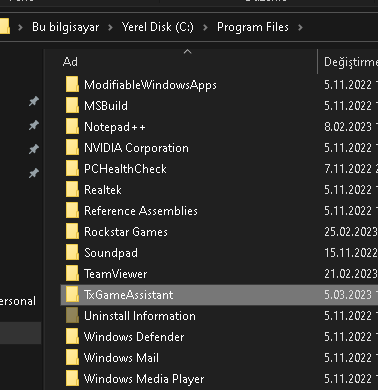The image size is (378, 390).
Task: Select the Windows Media Player folder icon
Action: (x=72, y=379)
